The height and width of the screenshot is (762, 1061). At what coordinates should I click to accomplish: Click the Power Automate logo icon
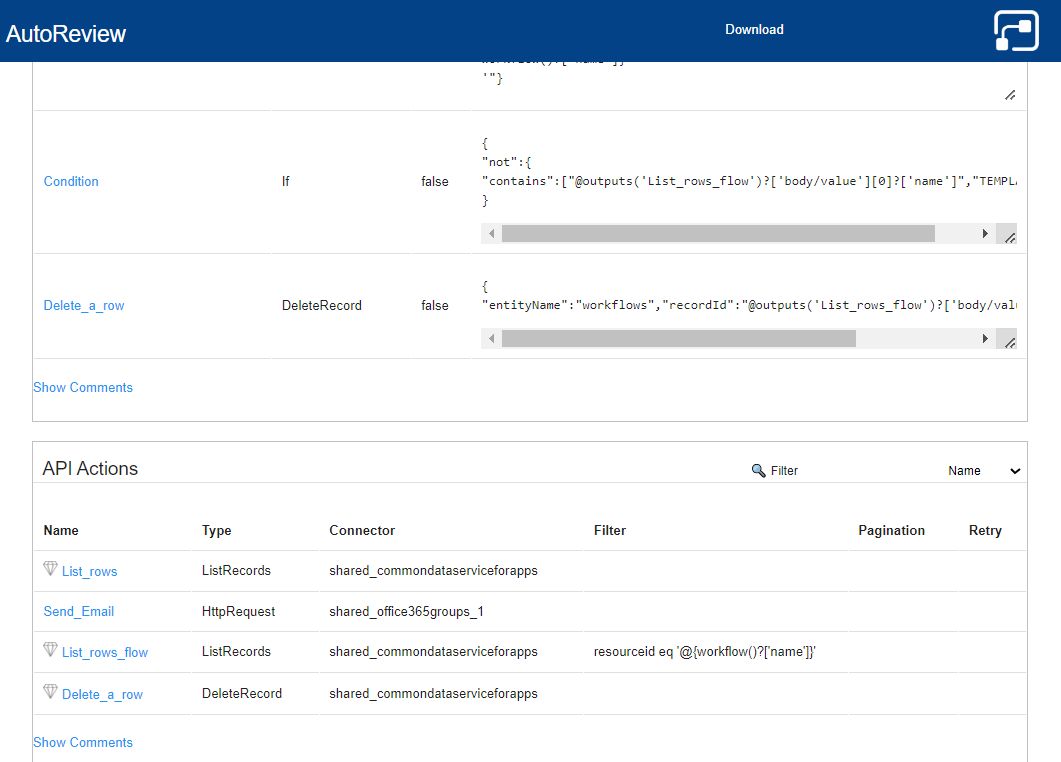point(1016,30)
